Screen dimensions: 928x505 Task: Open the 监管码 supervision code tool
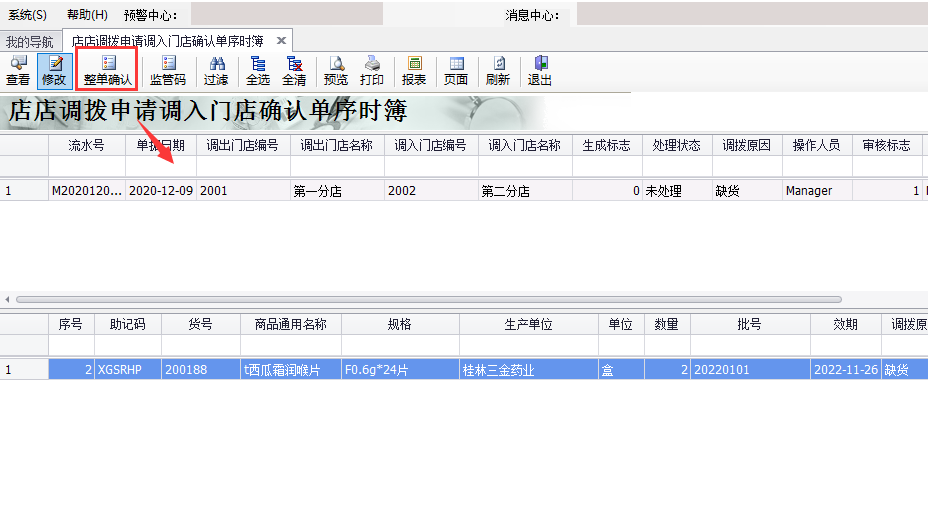167,71
